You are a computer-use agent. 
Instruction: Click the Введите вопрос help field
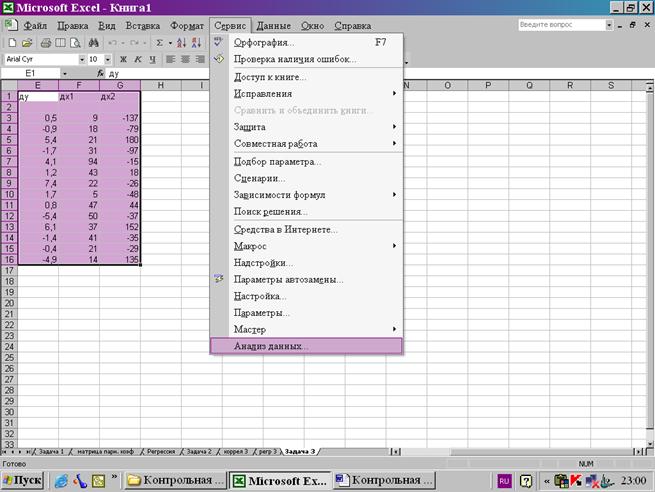[562, 25]
